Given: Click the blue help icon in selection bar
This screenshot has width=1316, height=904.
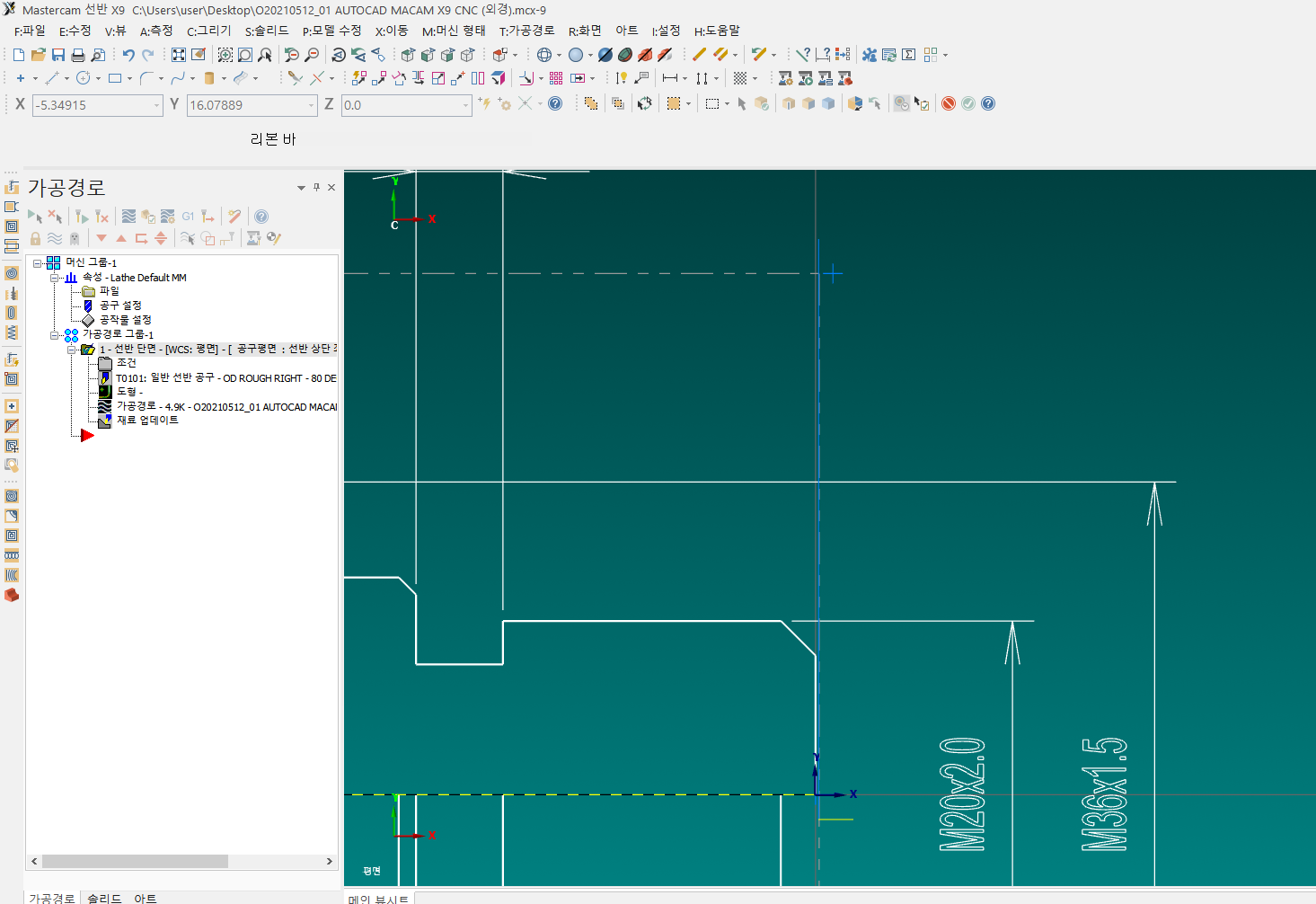Looking at the screenshot, I should tap(988, 103).
